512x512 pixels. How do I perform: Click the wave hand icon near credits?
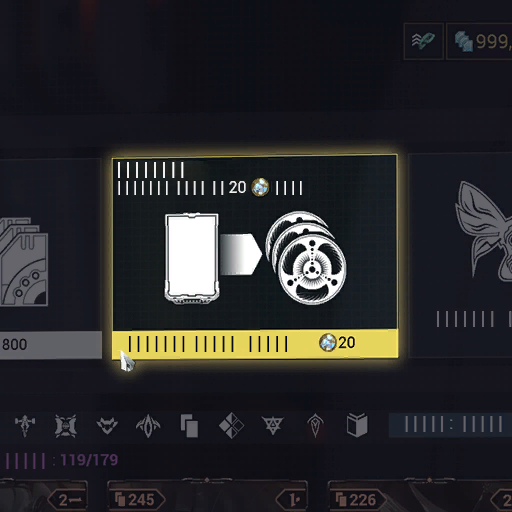(x=423, y=41)
